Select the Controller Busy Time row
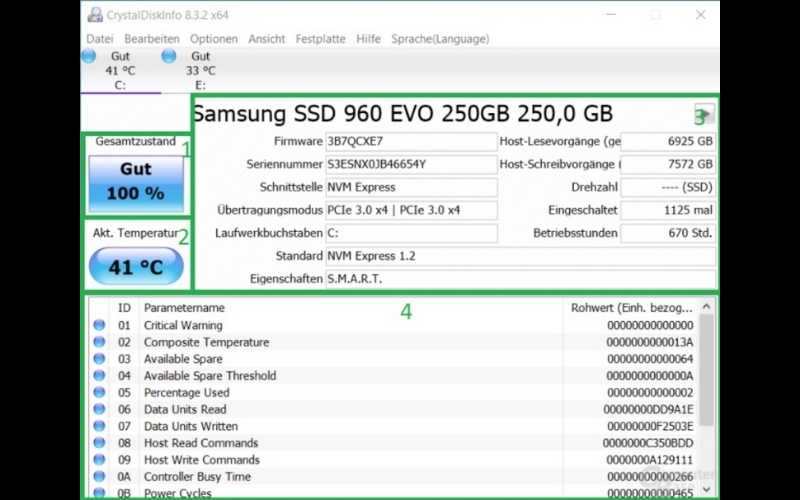 [x=393, y=477]
